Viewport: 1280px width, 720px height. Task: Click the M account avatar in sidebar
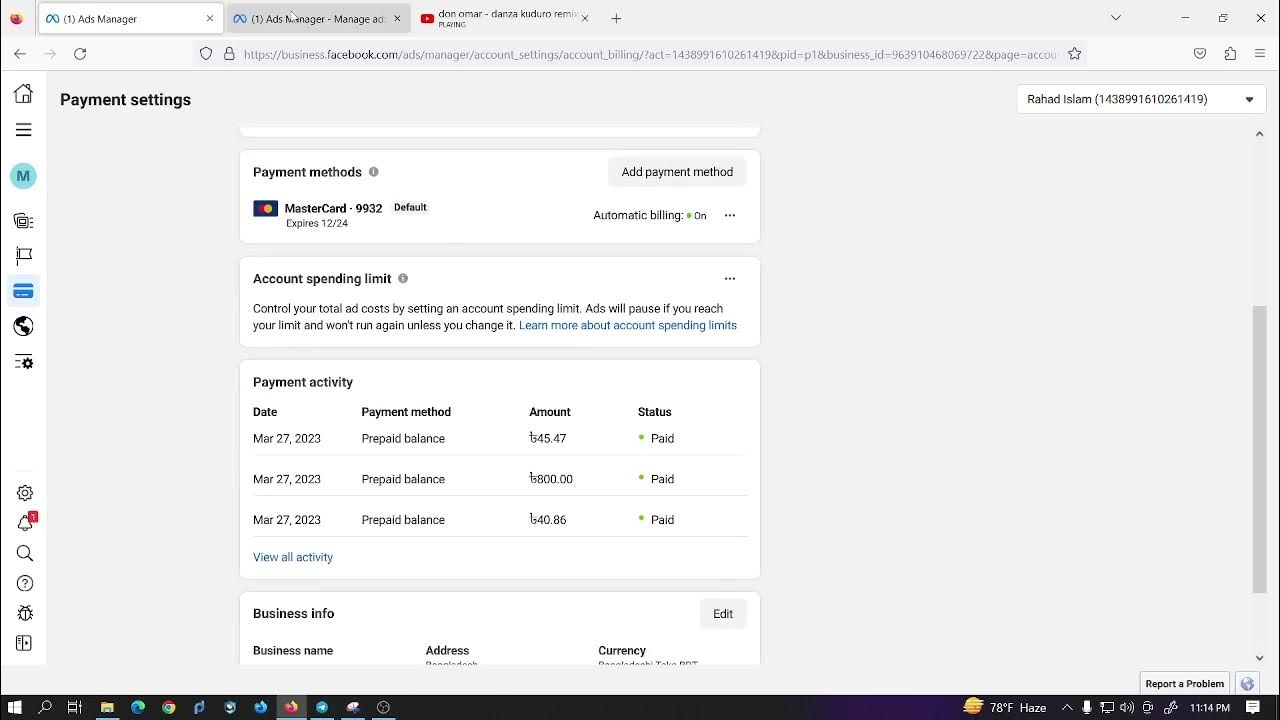[x=23, y=176]
